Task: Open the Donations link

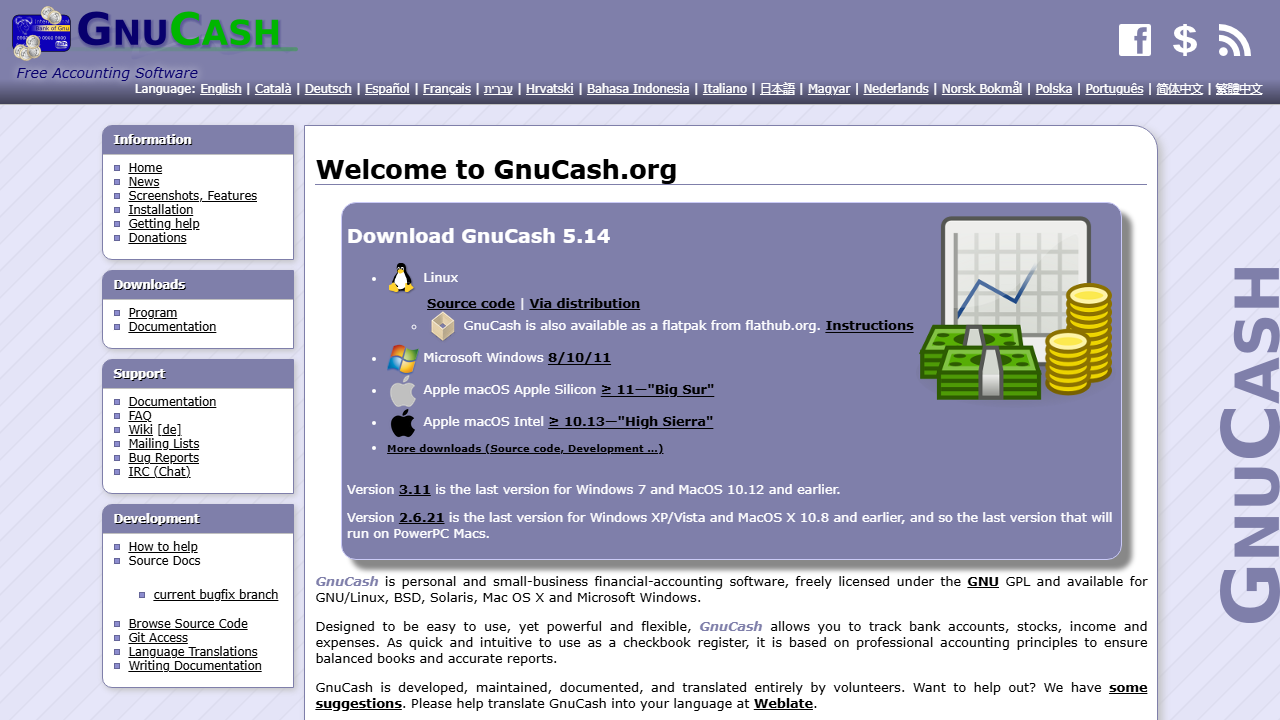Action: click(158, 238)
